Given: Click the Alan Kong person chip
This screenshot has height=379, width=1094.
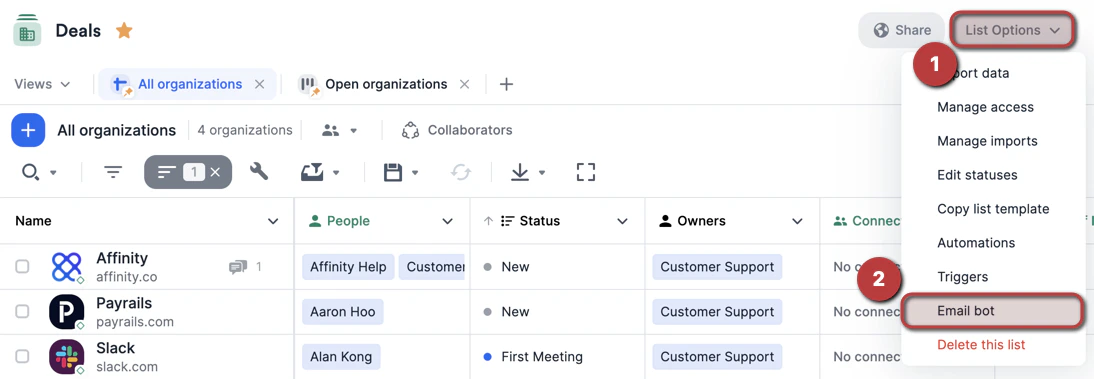Looking at the screenshot, I should (341, 357).
